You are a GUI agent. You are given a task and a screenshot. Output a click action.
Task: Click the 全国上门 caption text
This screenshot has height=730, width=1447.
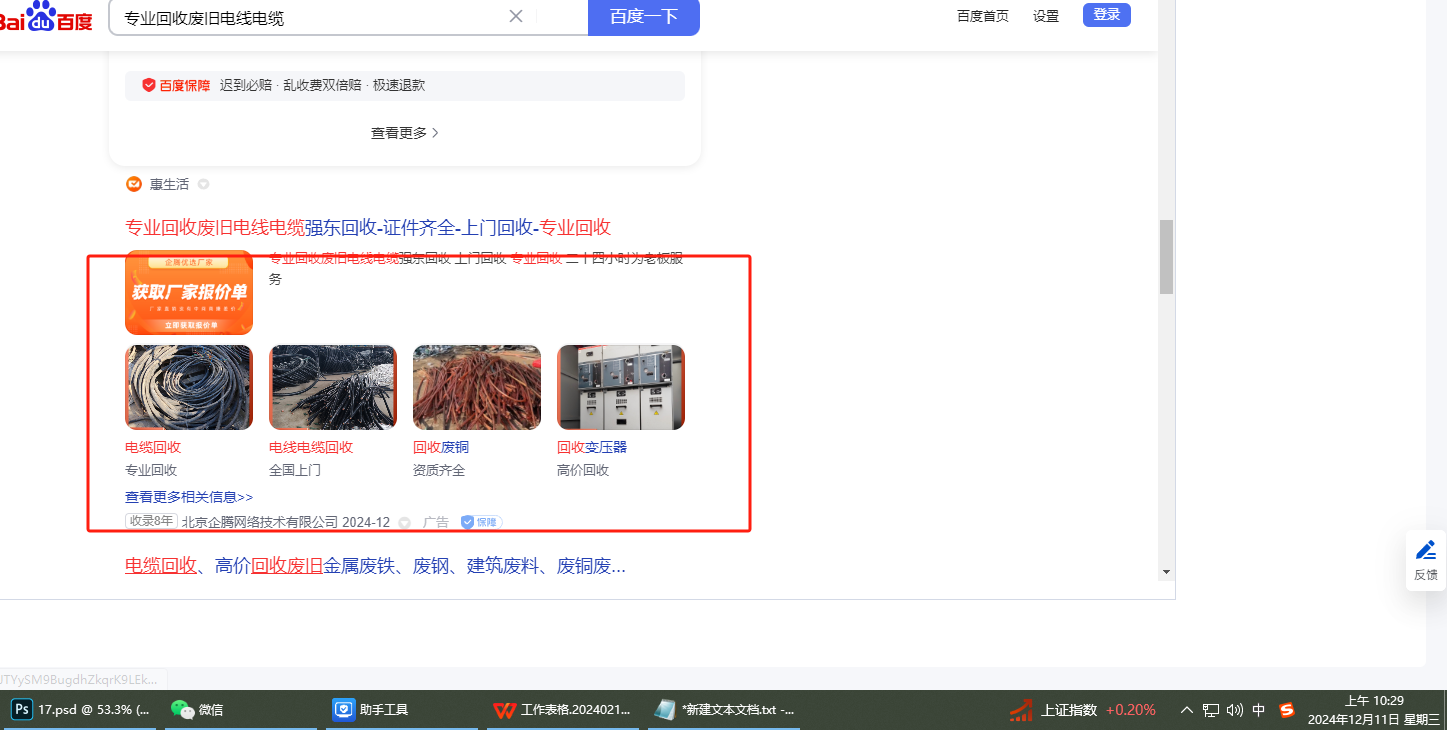[x=295, y=470]
